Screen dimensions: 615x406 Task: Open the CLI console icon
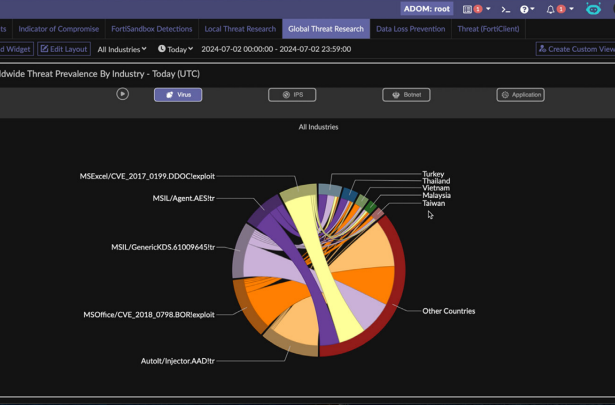505,9
